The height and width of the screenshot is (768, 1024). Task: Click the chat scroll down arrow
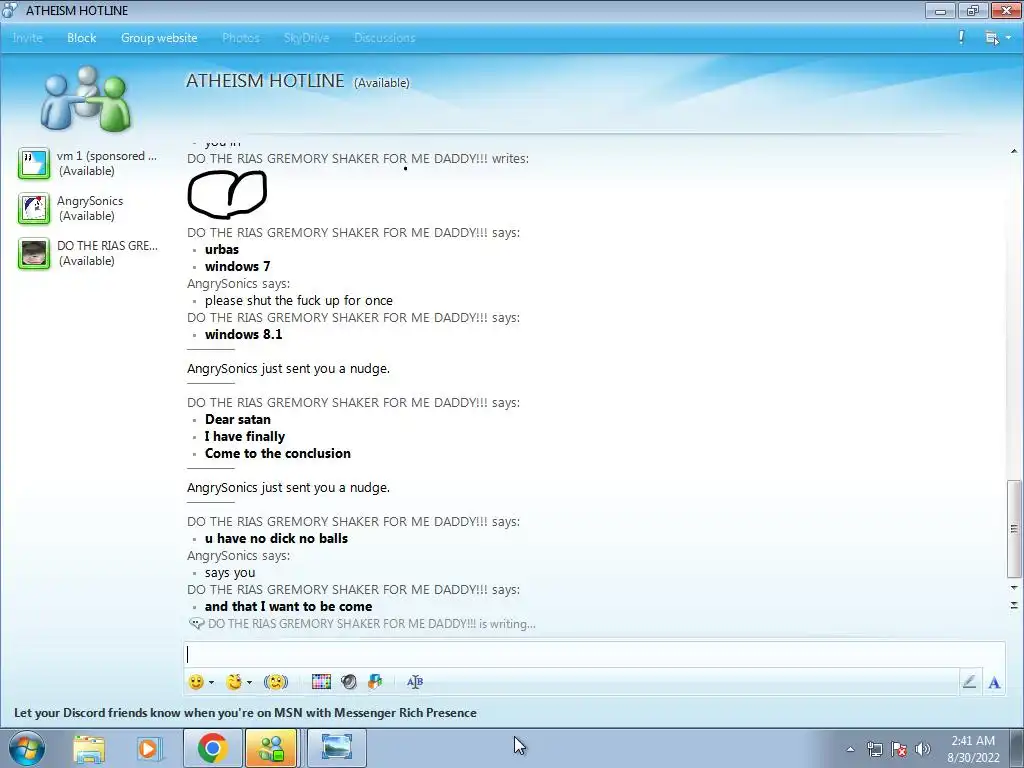(1014, 588)
